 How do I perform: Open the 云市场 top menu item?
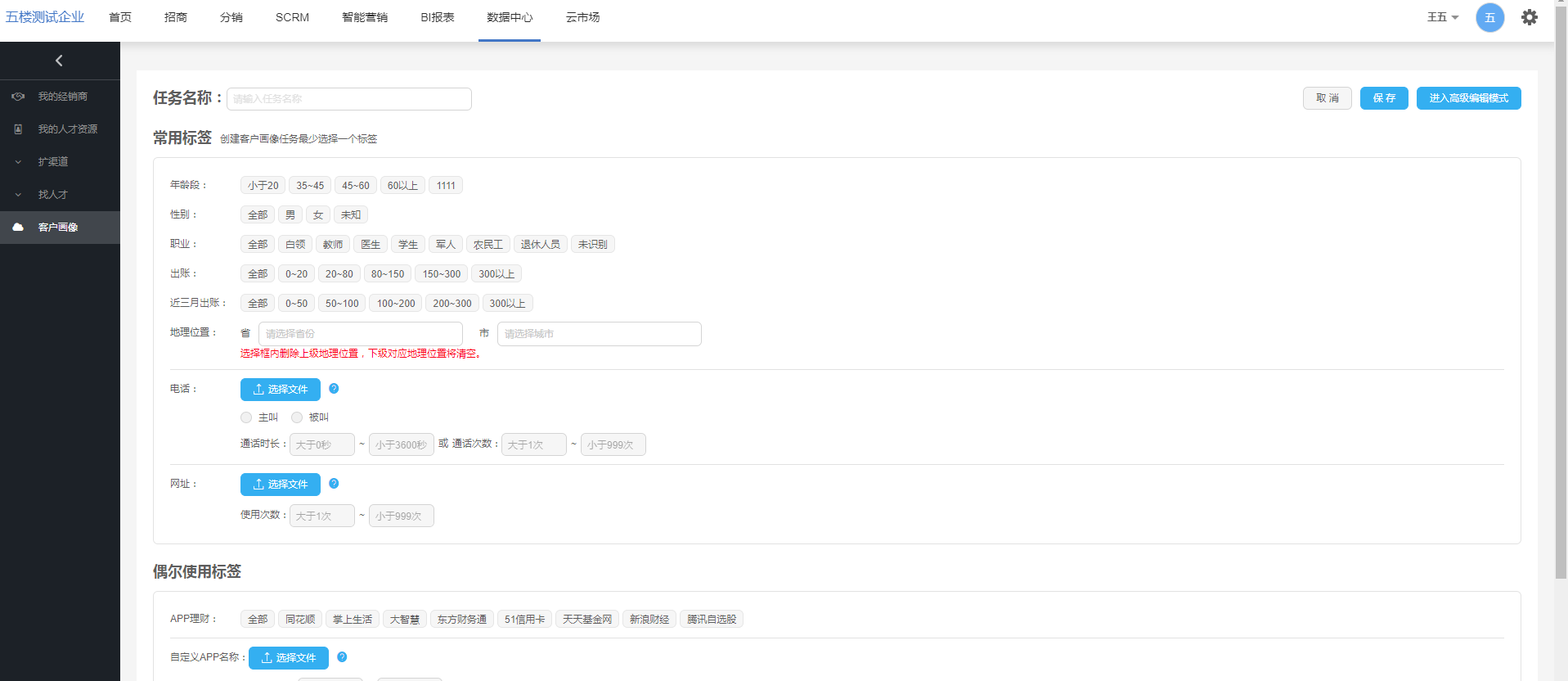(x=582, y=17)
